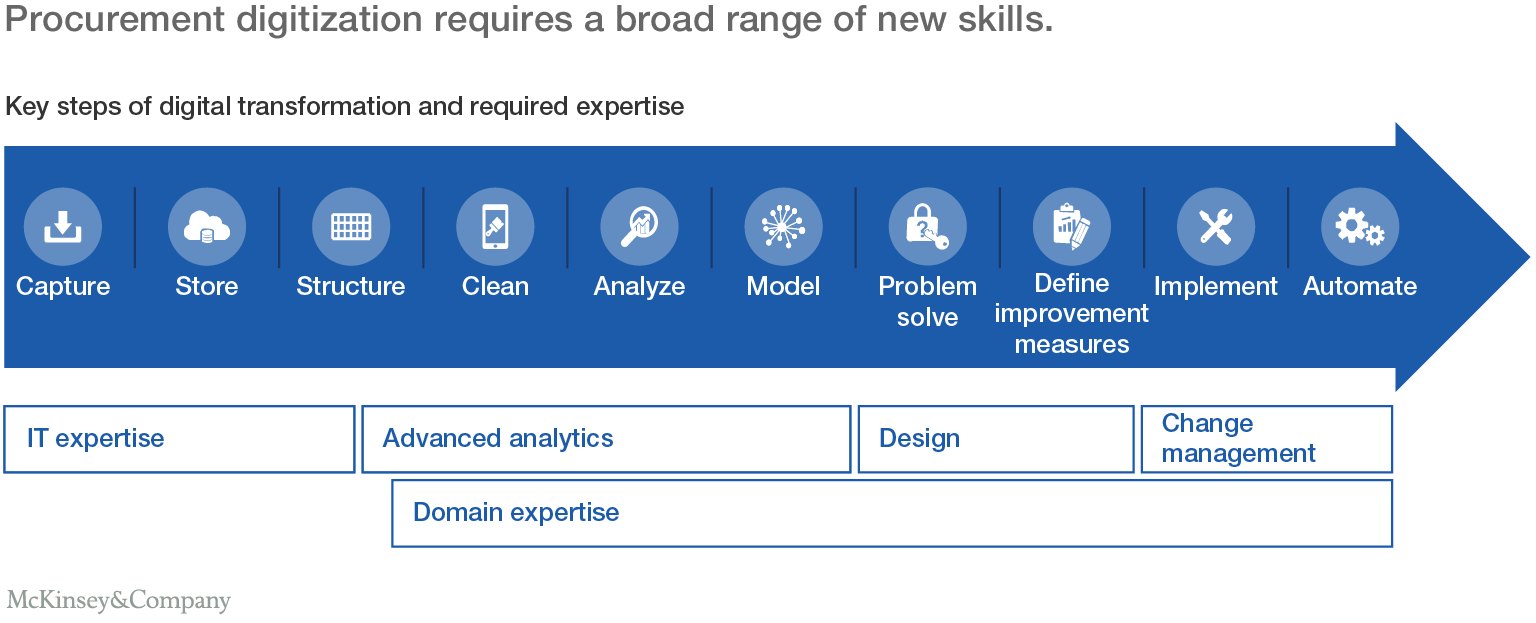This screenshot has height=623, width=1536.
Task: Click the Domain expertise bar
Action: [x=892, y=513]
